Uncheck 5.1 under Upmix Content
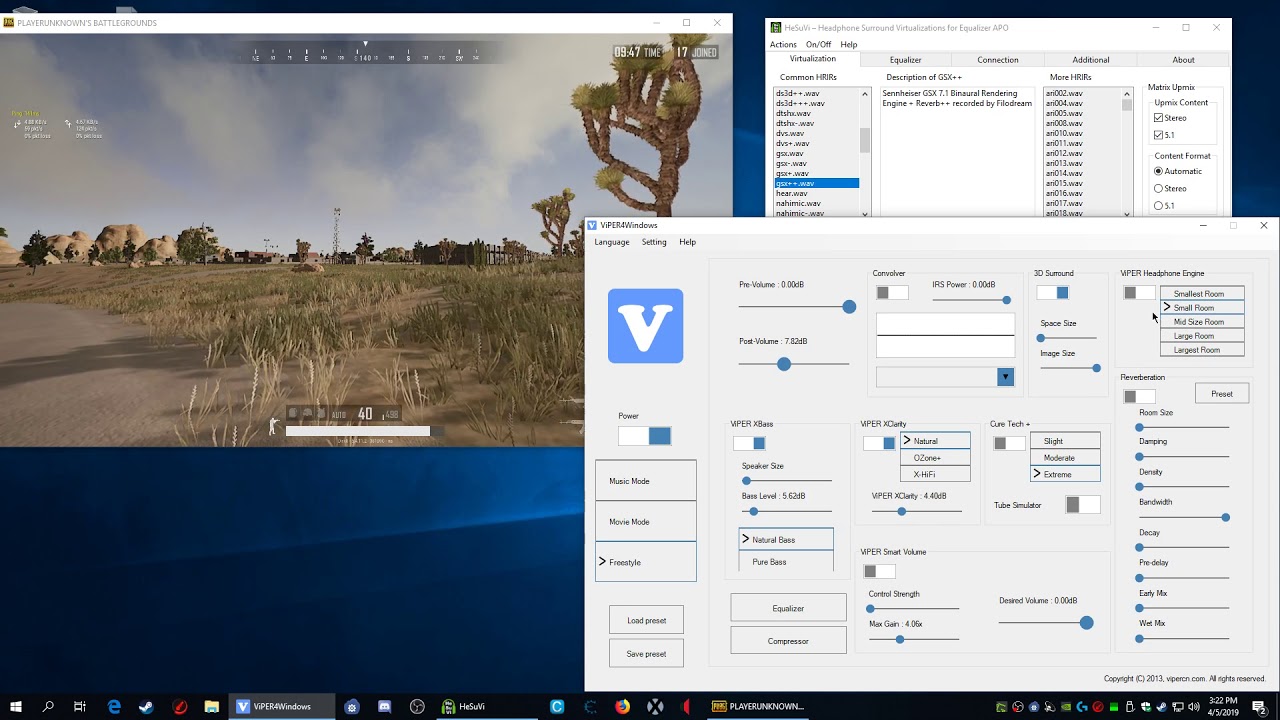The image size is (1280, 720). click(1158, 135)
